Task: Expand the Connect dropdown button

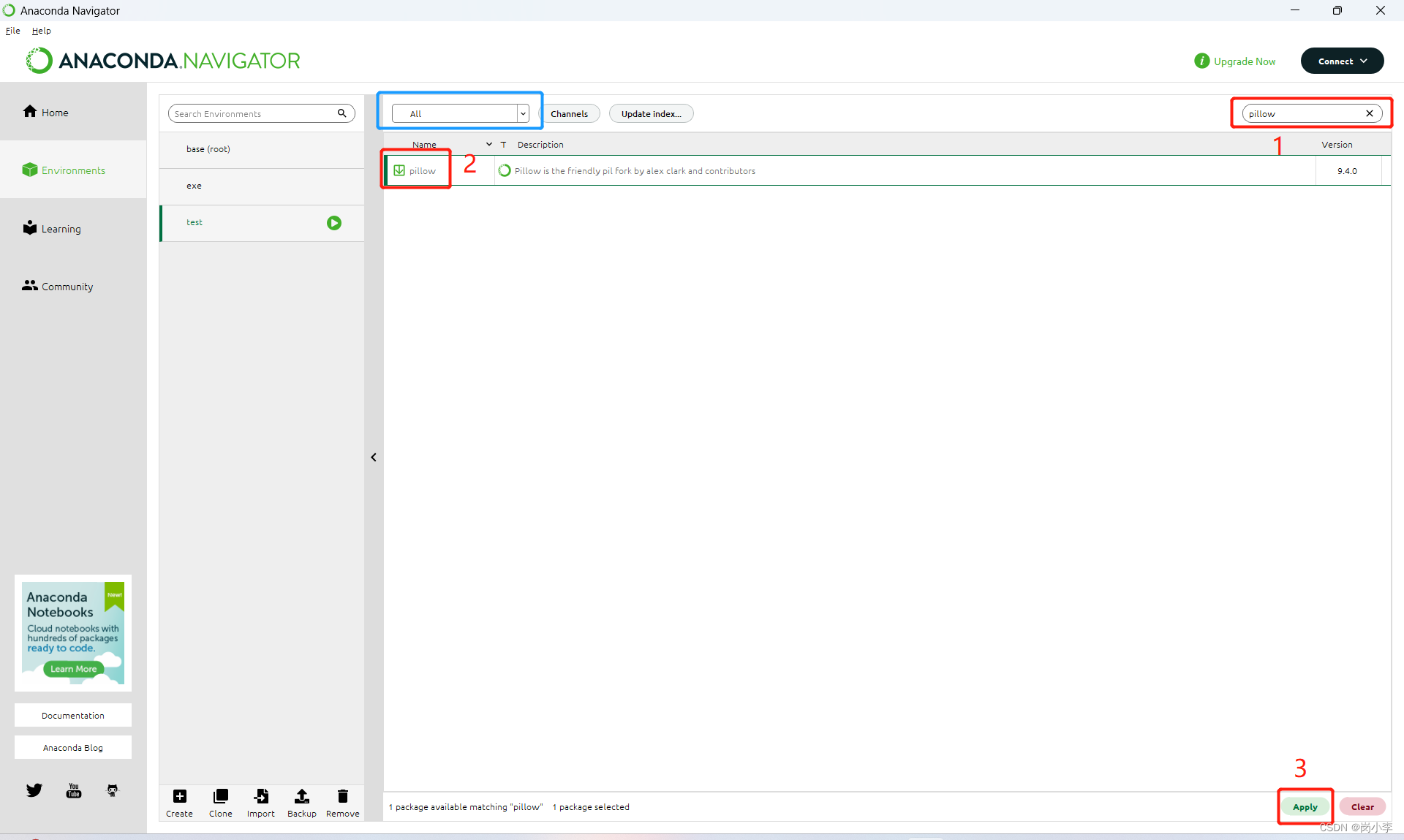Action: click(1342, 61)
